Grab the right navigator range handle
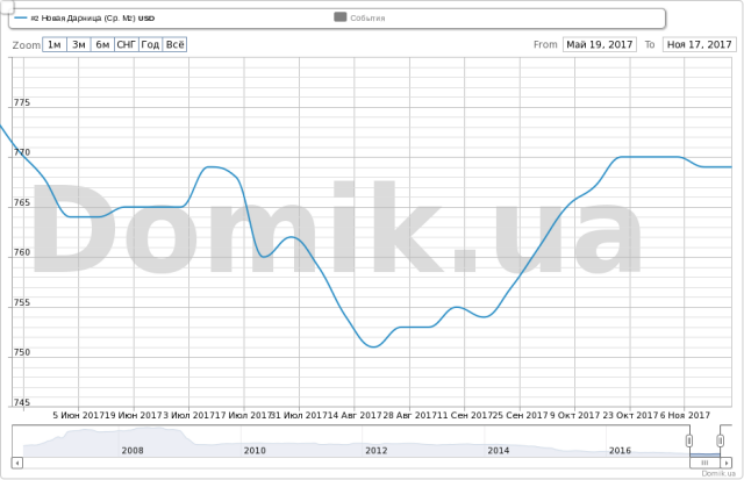 tap(720, 441)
